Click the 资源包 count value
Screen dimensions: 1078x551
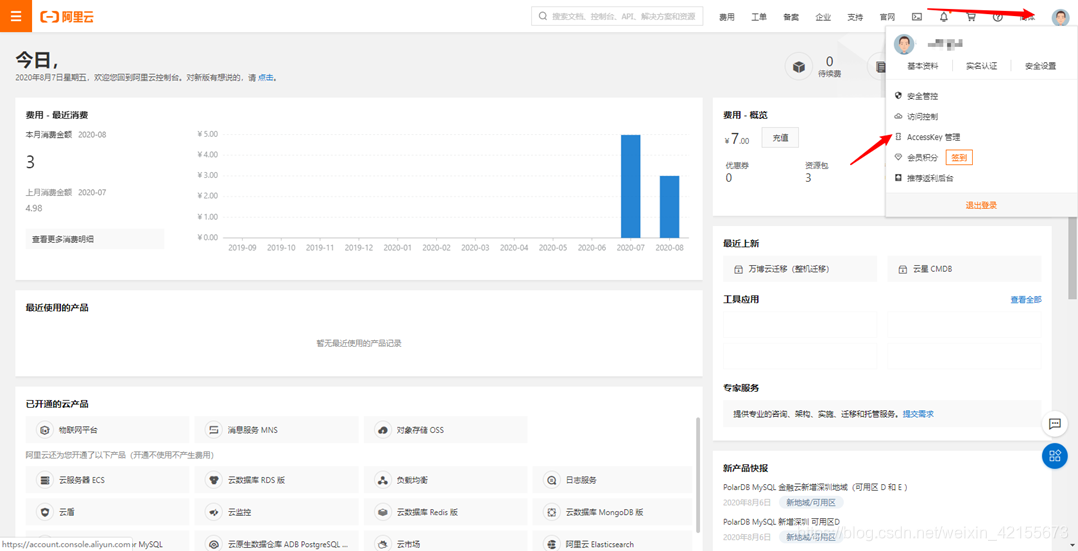tap(808, 178)
